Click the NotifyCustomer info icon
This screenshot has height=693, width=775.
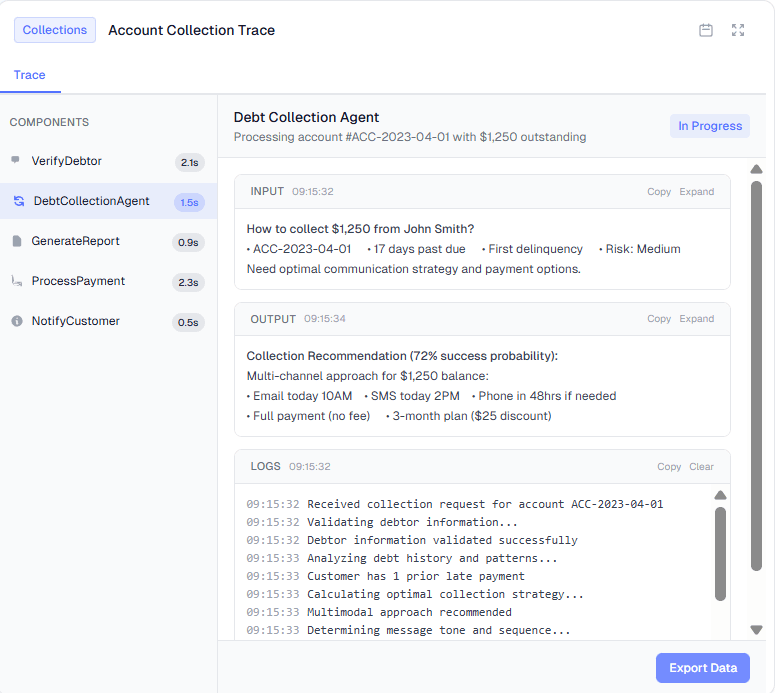tap(17, 321)
